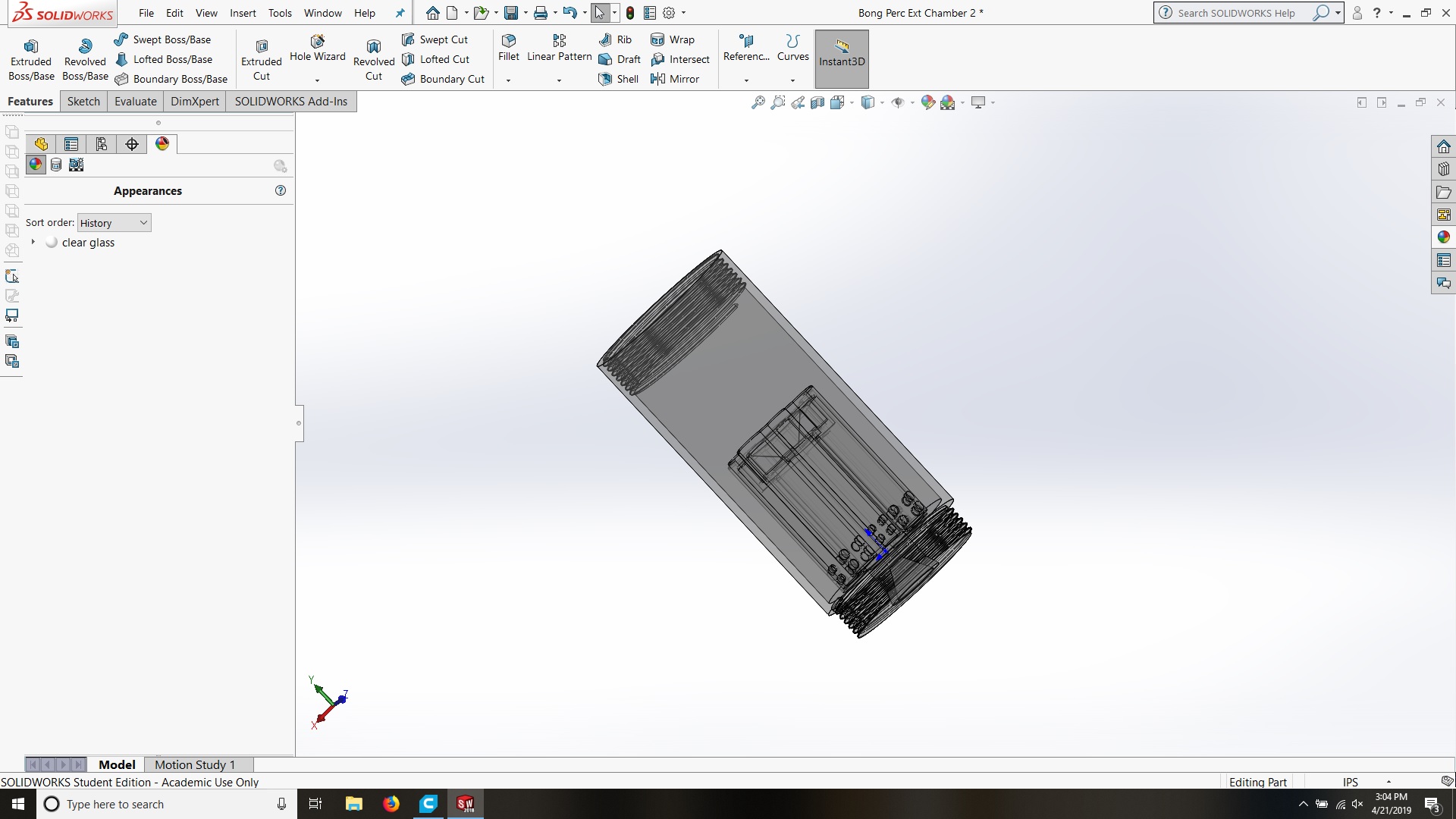Select the Shell tool
Image resolution: width=1456 pixels, height=819 pixels.
click(619, 79)
